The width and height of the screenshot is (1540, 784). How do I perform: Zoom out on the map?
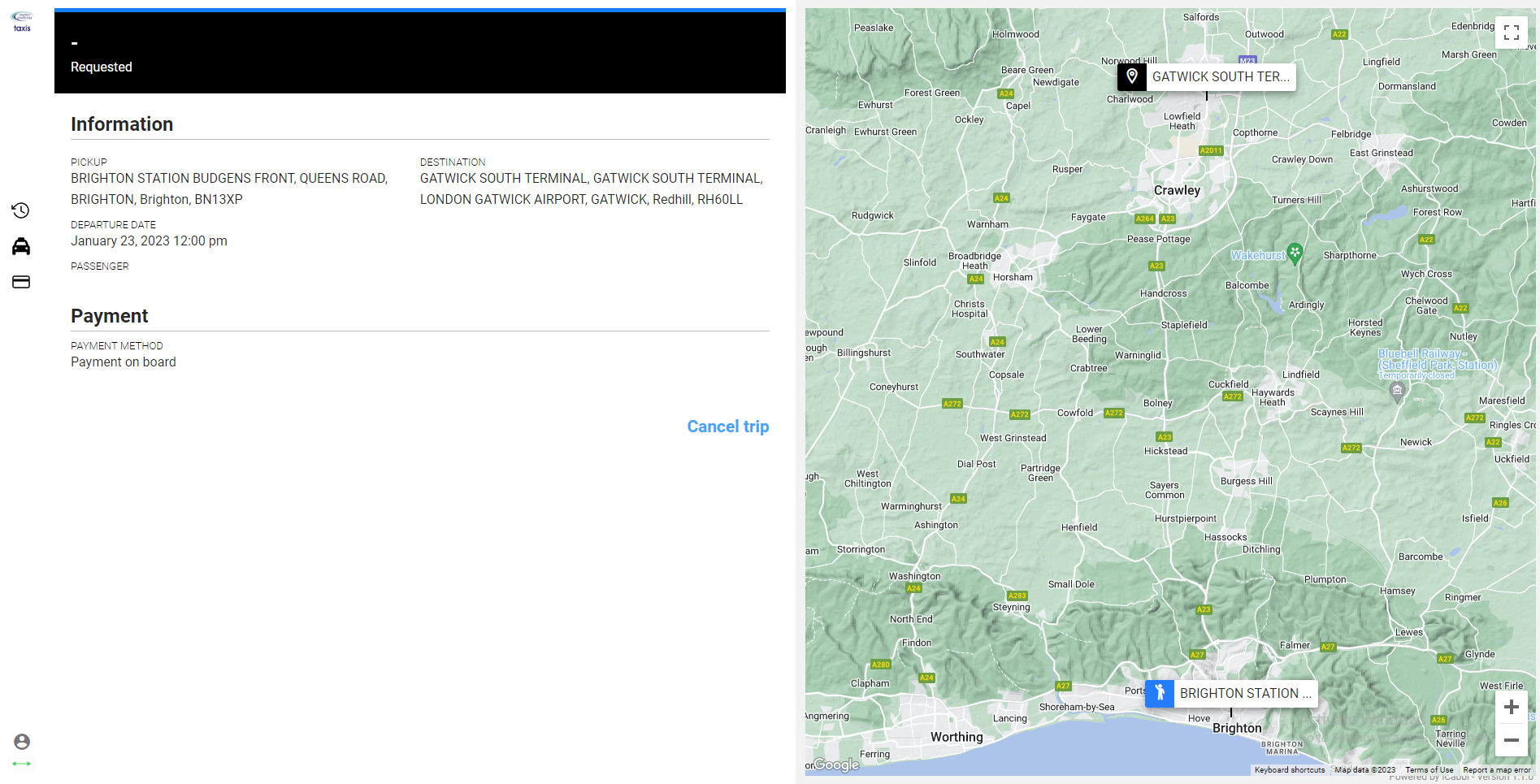click(1512, 740)
